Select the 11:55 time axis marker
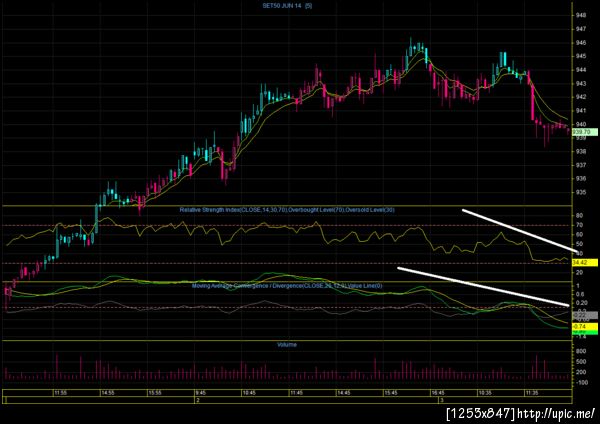The height and width of the screenshot is (424, 600). [60, 393]
